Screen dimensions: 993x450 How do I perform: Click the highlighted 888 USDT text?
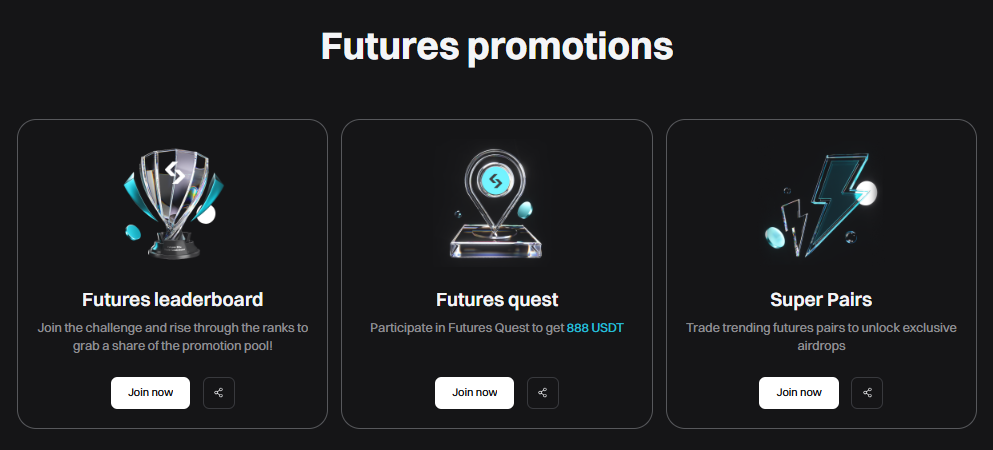[x=595, y=328]
